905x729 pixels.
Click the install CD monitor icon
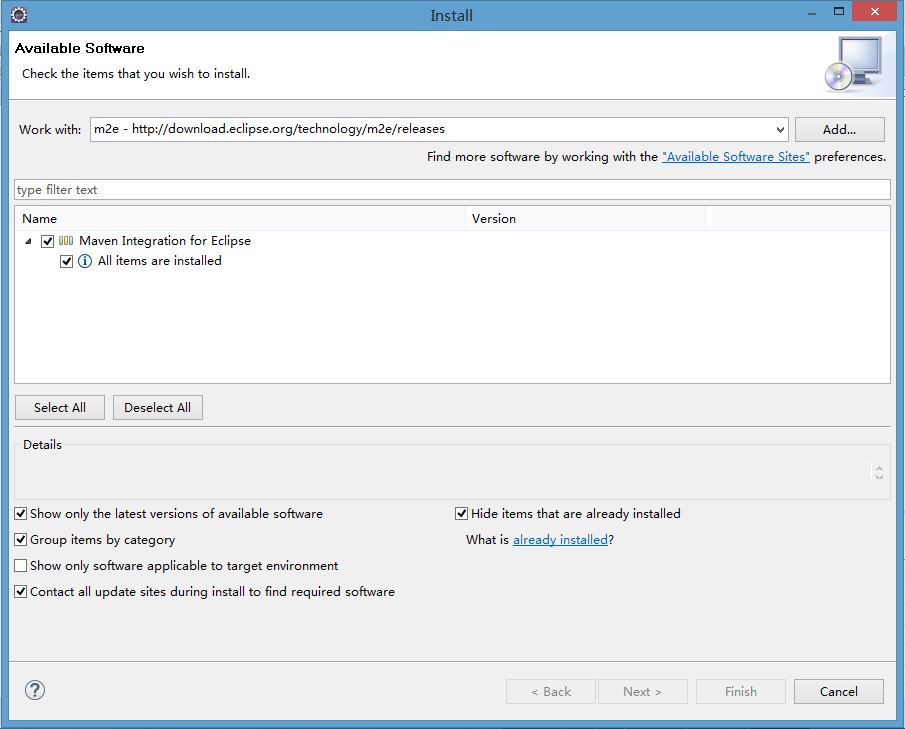click(x=853, y=63)
